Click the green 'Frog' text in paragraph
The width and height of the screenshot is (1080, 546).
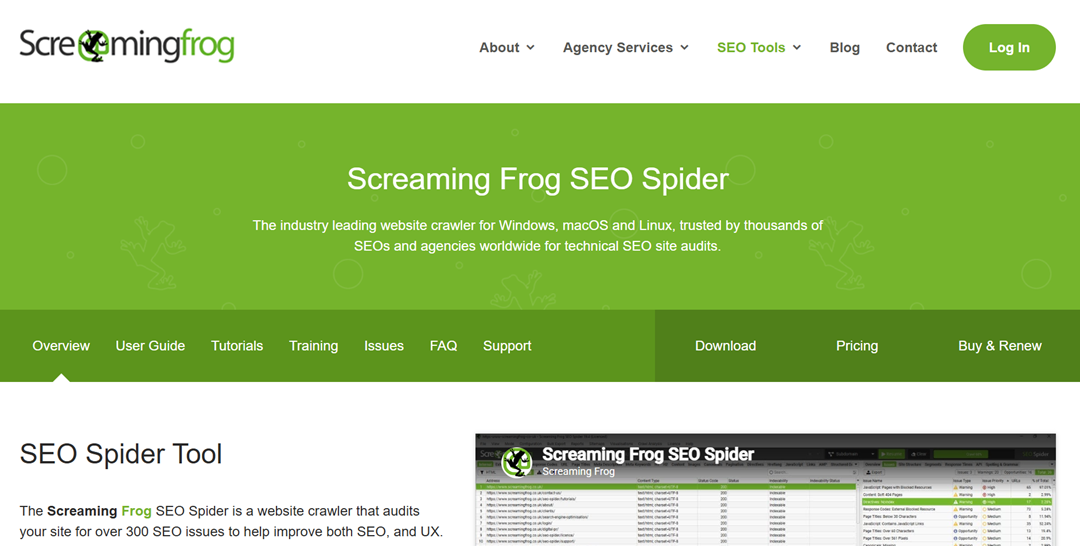(x=136, y=511)
